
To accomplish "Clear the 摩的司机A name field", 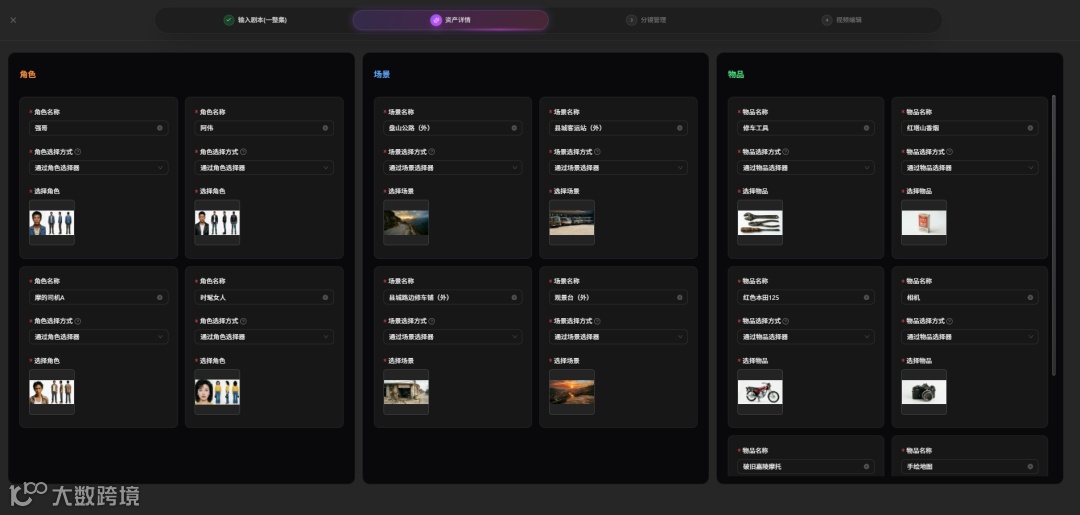I will pos(160,297).
